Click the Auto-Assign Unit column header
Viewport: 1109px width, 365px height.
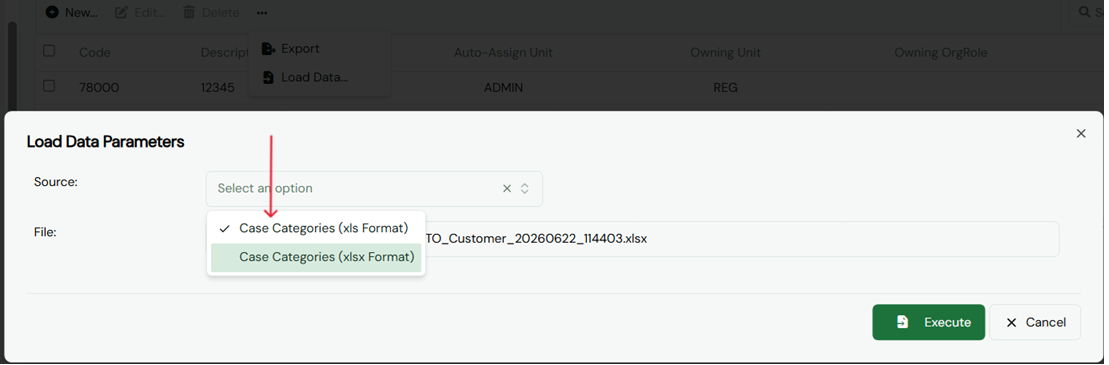[503, 52]
